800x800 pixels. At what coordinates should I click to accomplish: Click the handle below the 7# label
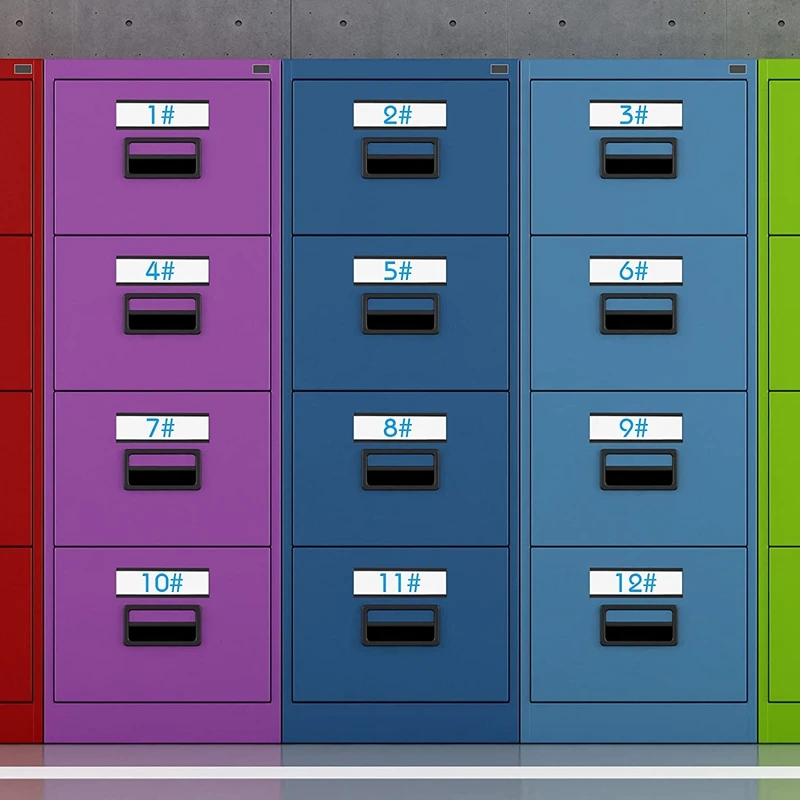(163, 470)
